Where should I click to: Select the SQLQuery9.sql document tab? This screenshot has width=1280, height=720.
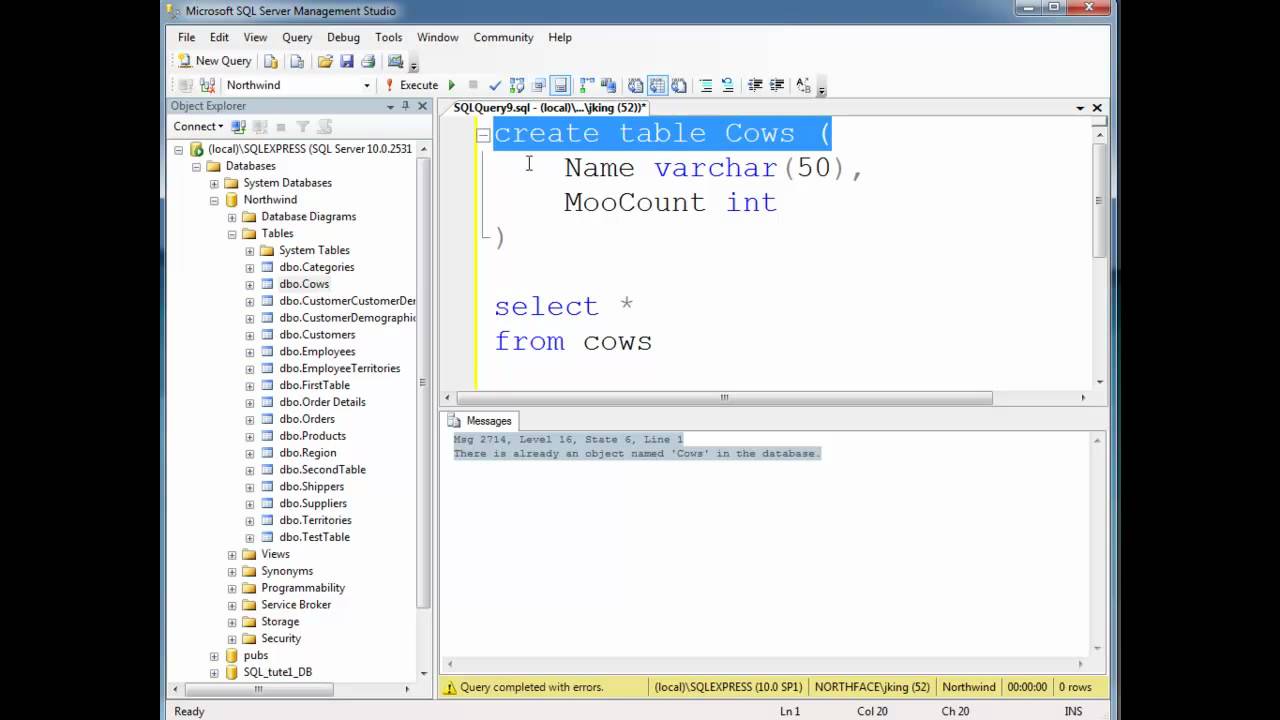[x=550, y=107]
